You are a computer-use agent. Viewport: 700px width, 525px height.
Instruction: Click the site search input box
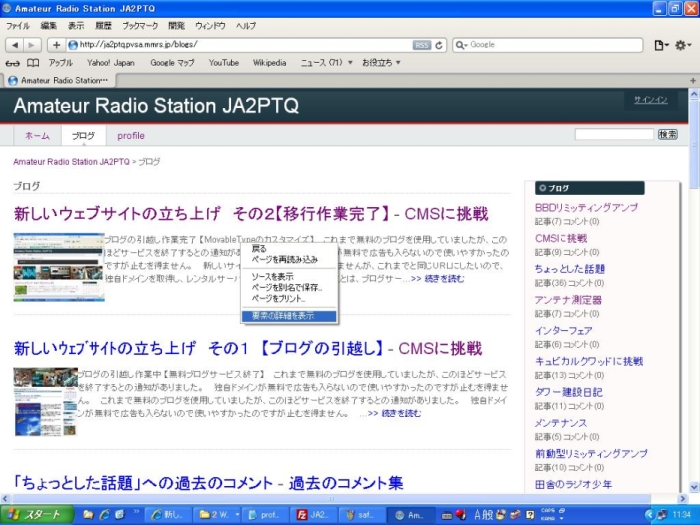coord(614,134)
